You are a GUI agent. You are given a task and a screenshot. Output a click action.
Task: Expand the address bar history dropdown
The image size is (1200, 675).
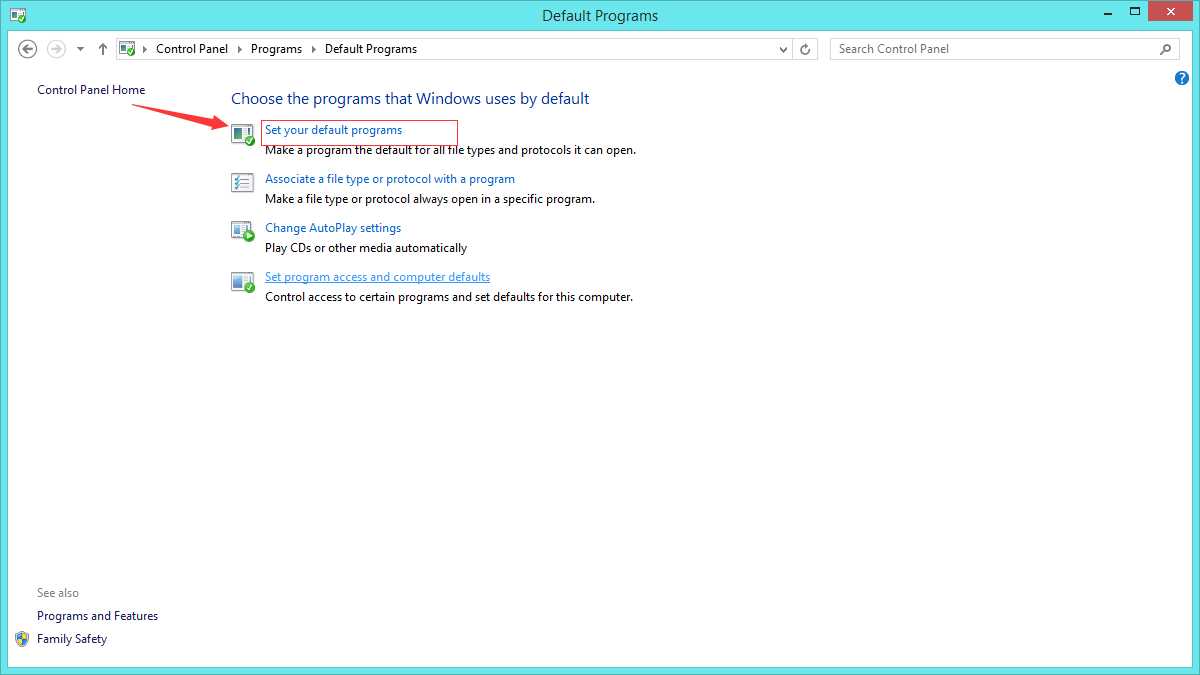point(784,48)
